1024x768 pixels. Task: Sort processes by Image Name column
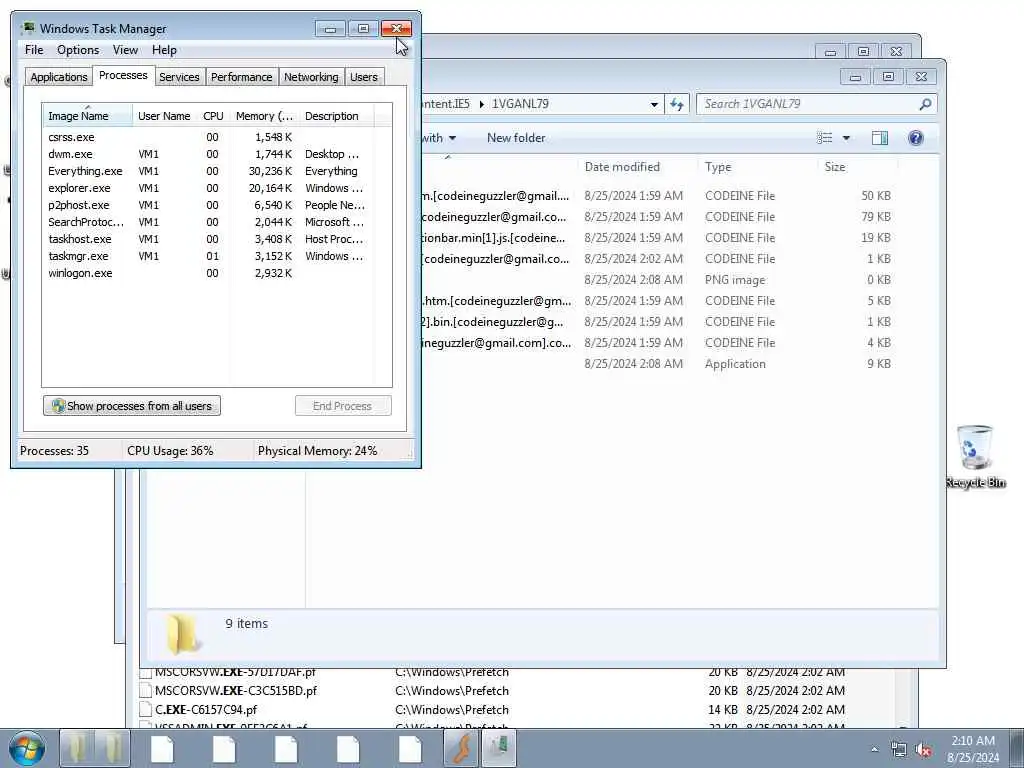pos(88,116)
